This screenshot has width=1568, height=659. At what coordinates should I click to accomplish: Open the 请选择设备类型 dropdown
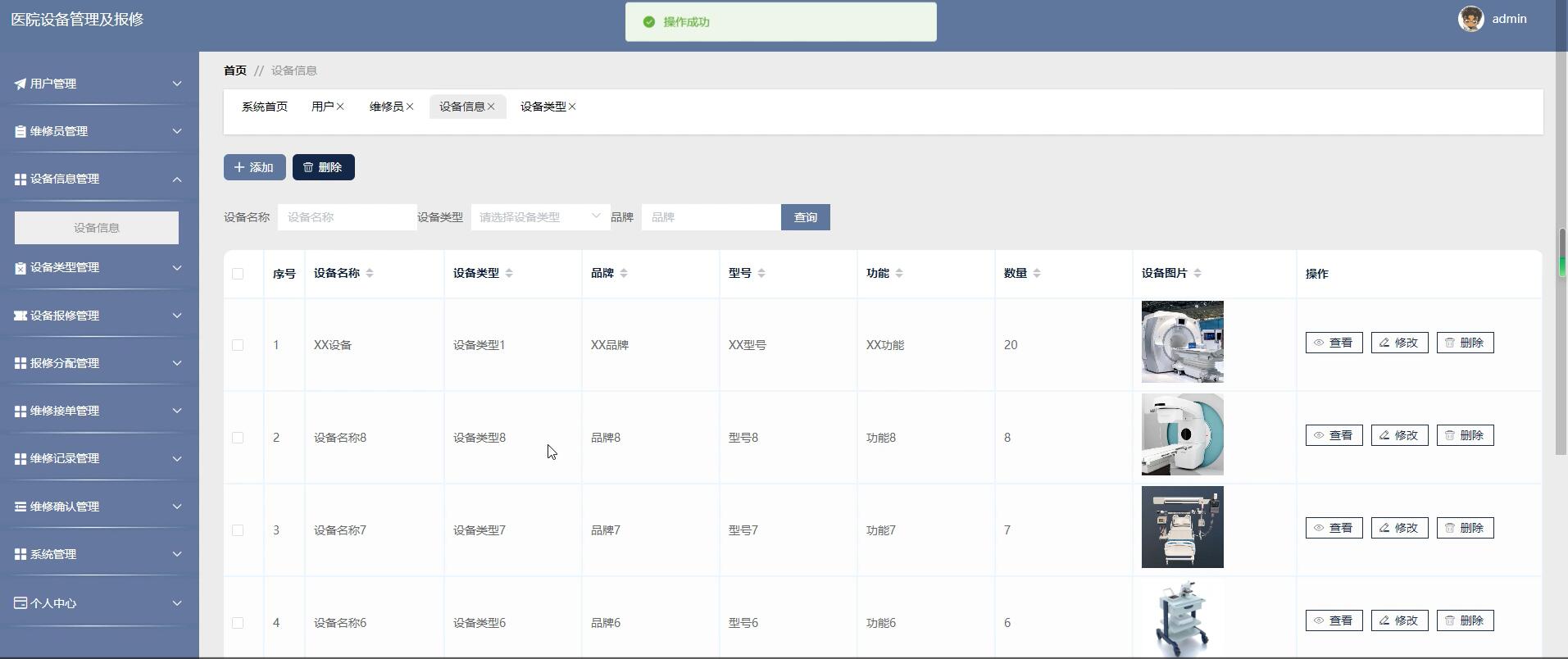[540, 217]
